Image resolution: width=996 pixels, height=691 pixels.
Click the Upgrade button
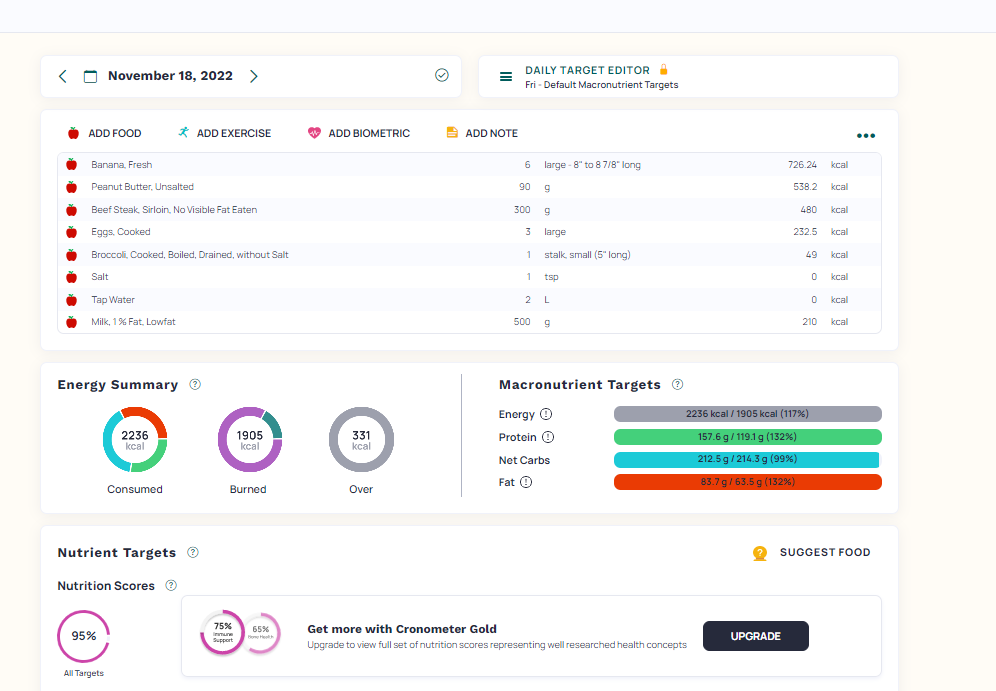click(755, 636)
